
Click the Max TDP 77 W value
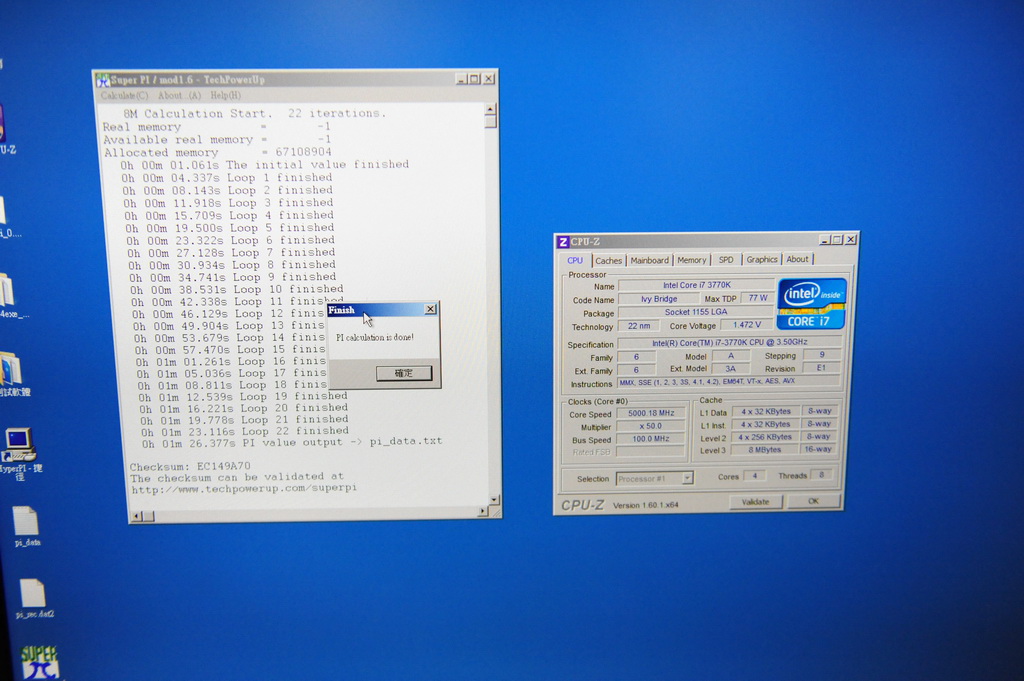[758, 298]
